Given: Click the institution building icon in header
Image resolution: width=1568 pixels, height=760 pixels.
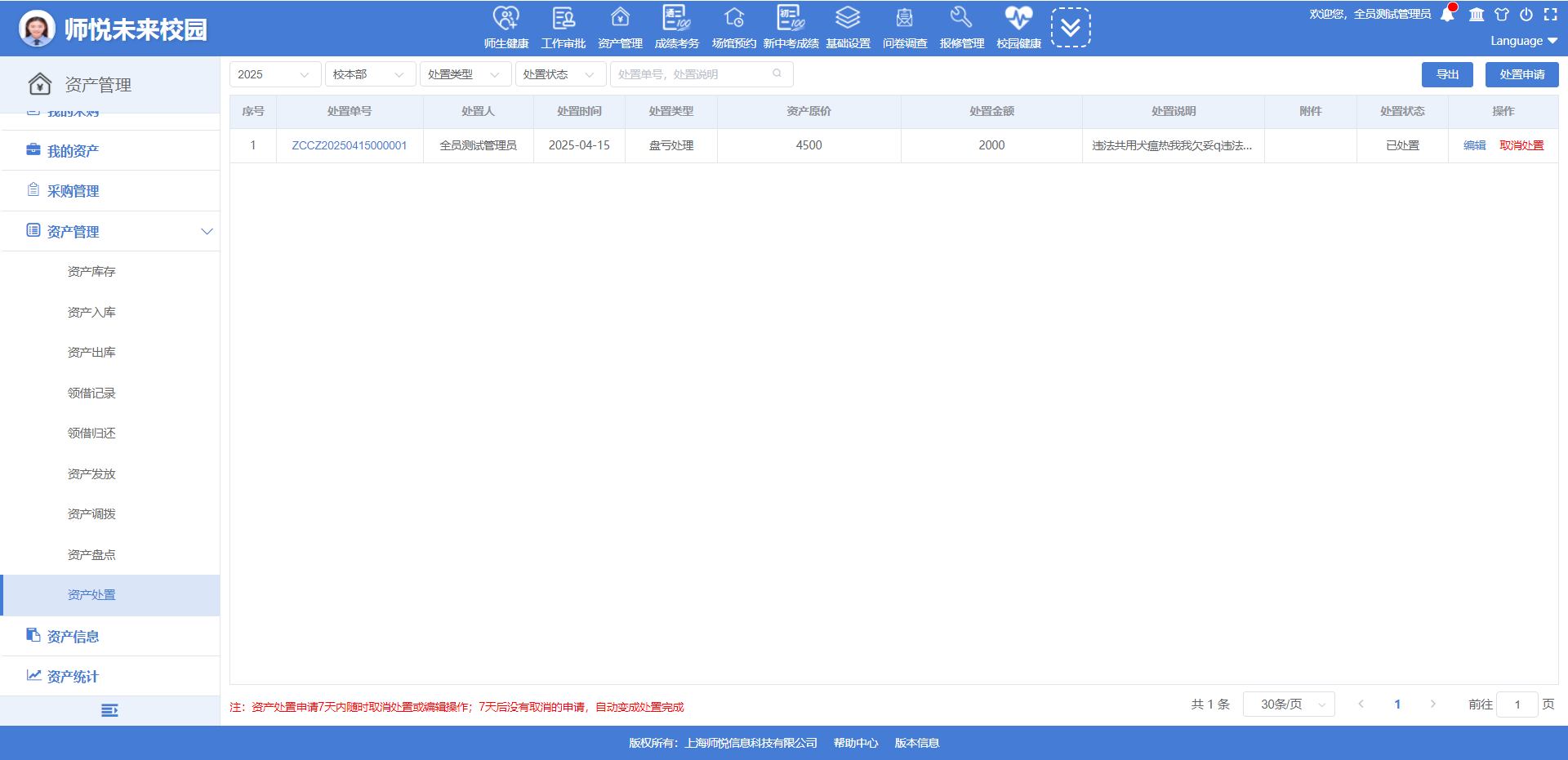Looking at the screenshot, I should tap(1477, 15).
